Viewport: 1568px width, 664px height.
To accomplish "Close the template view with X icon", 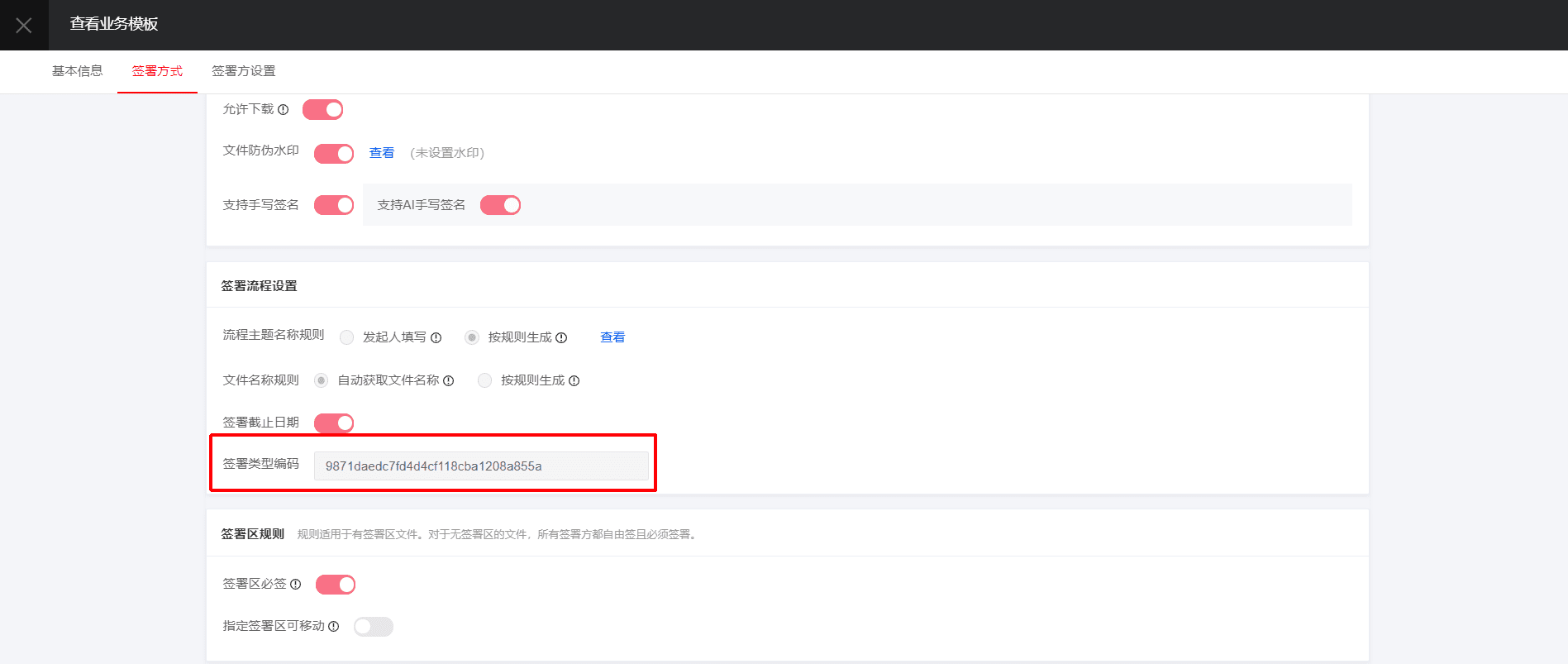I will coord(24,26).
